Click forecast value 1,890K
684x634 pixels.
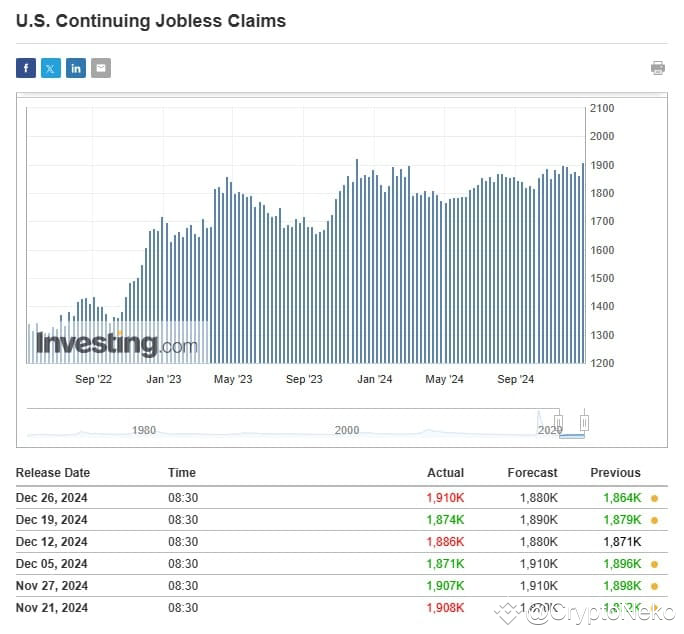point(538,520)
